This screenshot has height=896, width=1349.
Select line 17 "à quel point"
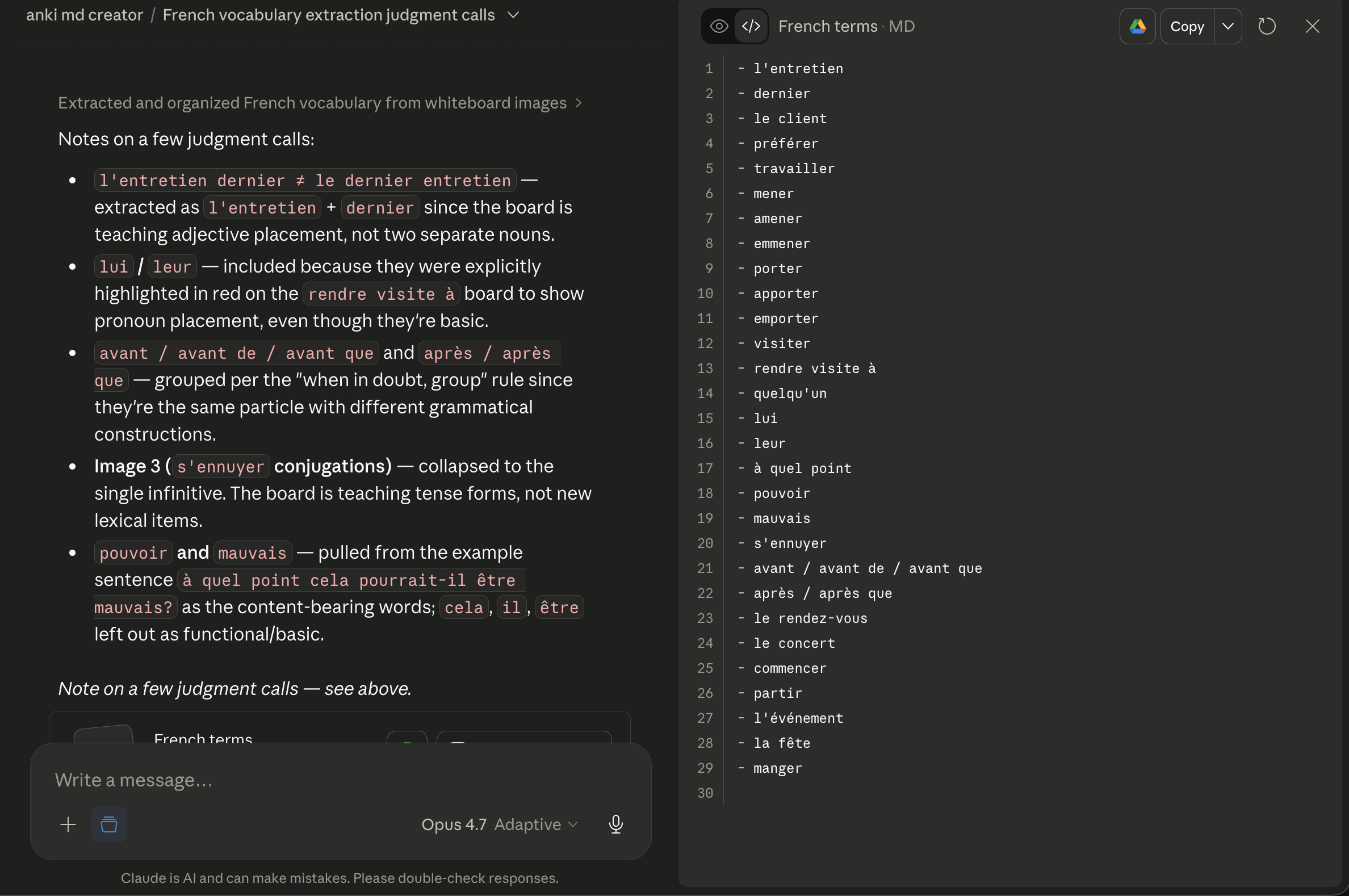coord(802,468)
